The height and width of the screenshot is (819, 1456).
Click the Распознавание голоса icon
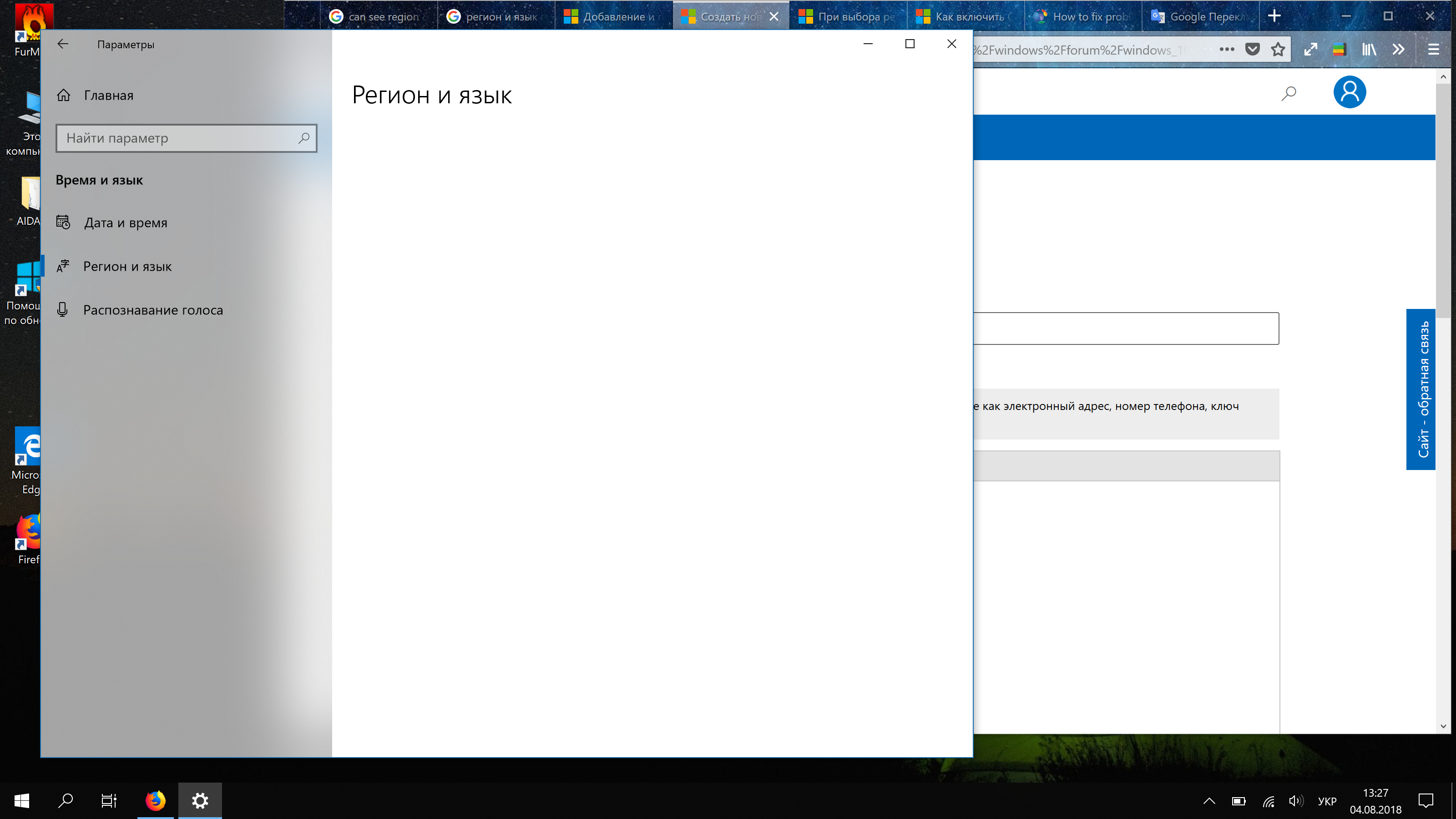(x=63, y=309)
